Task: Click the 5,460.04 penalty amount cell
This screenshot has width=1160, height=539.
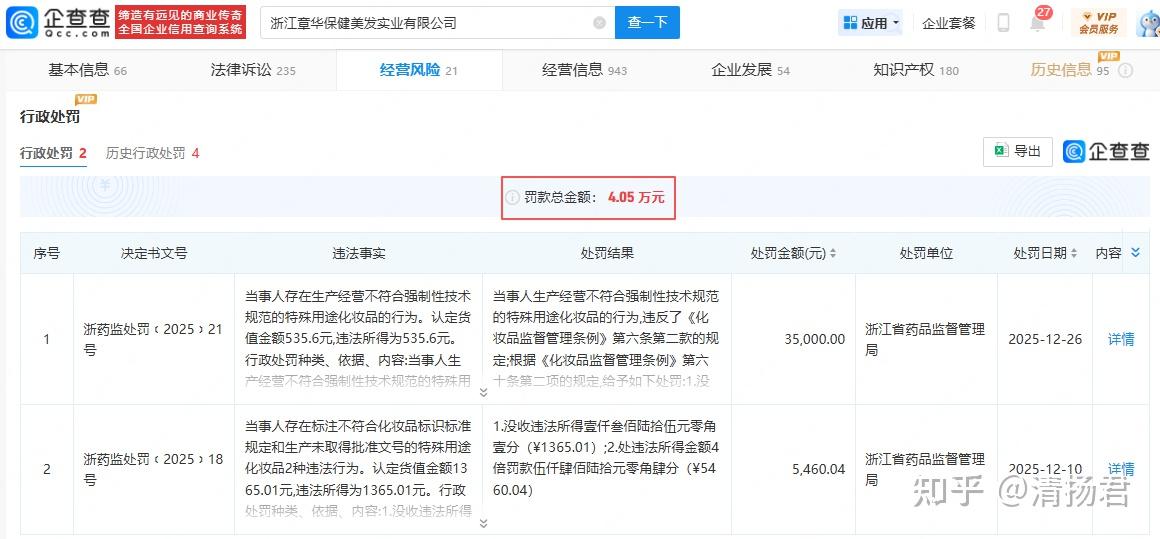Action: (x=820, y=469)
